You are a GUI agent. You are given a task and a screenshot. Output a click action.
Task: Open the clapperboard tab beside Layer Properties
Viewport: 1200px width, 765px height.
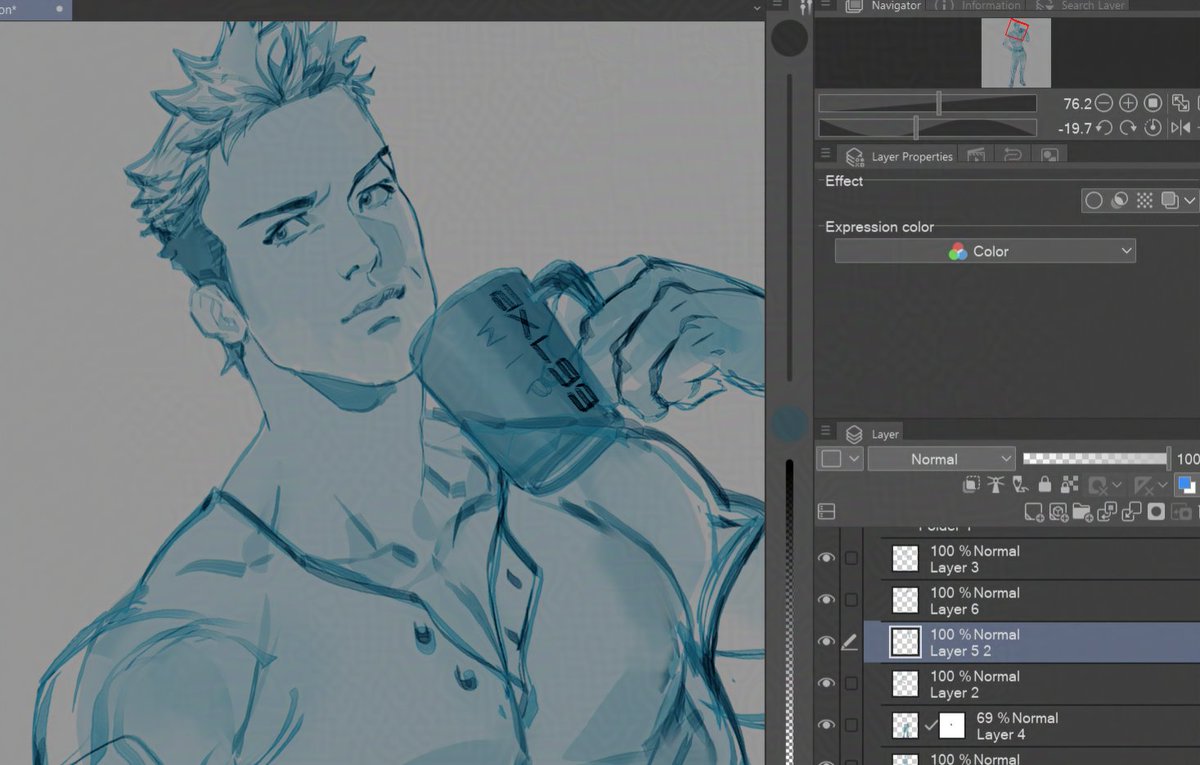pos(976,155)
